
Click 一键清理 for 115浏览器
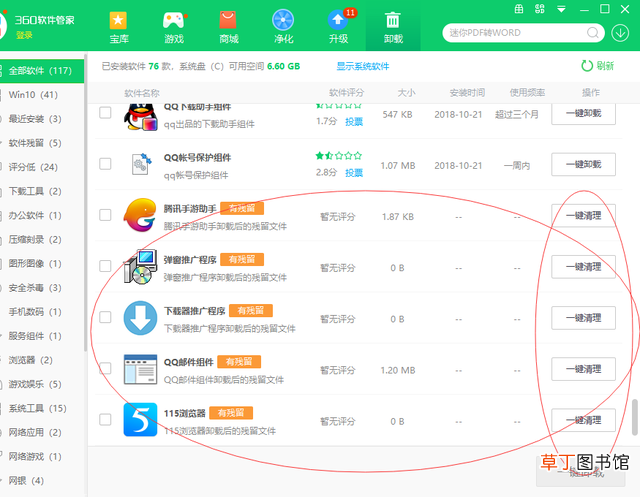click(583, 420)
